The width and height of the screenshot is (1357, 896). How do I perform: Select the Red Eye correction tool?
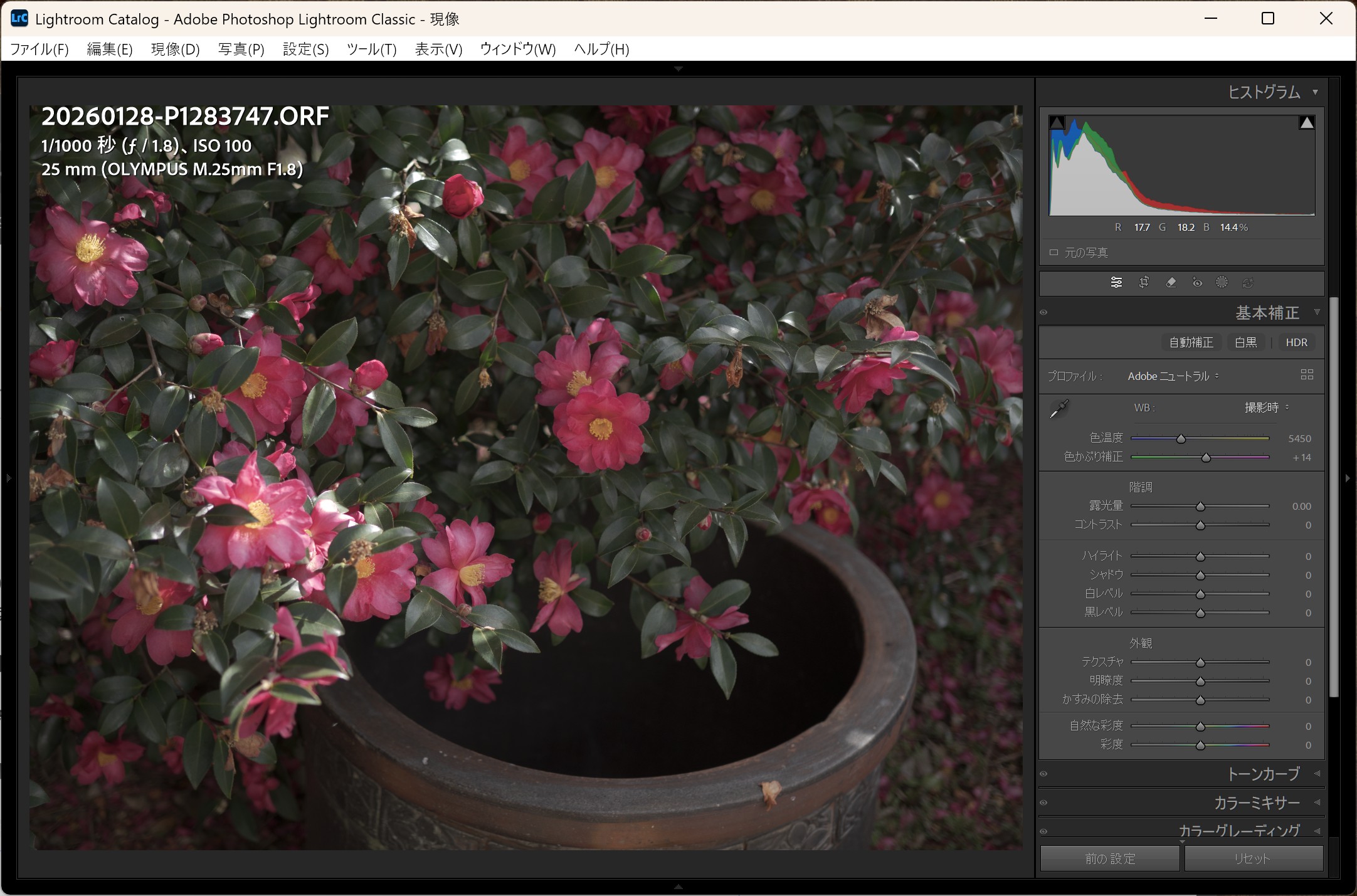1197,282
